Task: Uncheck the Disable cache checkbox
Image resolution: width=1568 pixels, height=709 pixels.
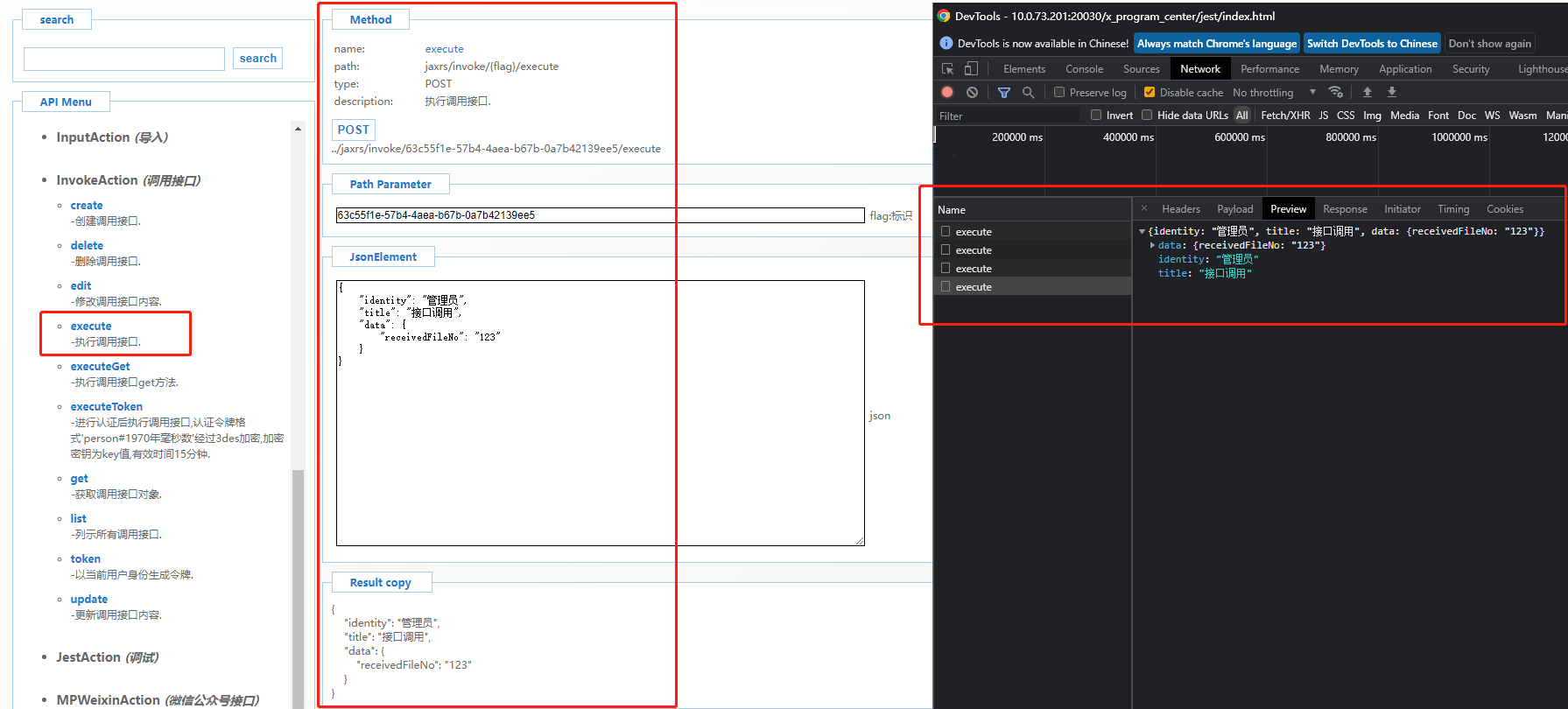Action: tap(1150, 92)
